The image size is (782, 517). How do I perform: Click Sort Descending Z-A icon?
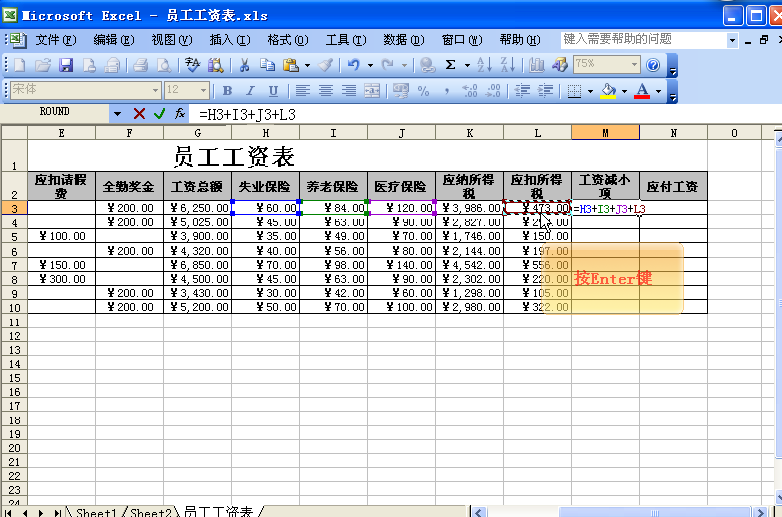pyautogui.click(x=507, y=65)
